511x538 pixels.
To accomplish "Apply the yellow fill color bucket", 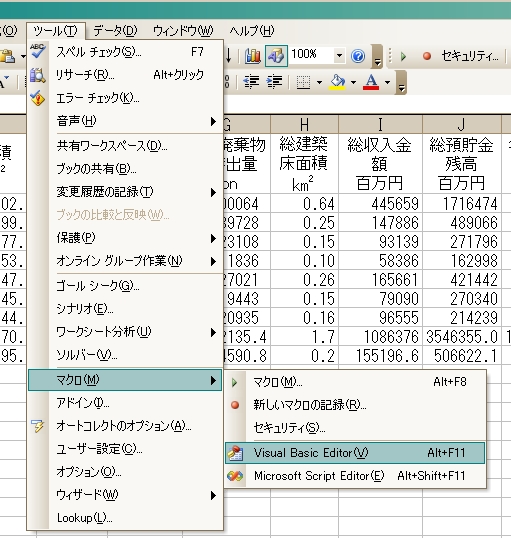I will pyautogui.click(x=337, y=82).
